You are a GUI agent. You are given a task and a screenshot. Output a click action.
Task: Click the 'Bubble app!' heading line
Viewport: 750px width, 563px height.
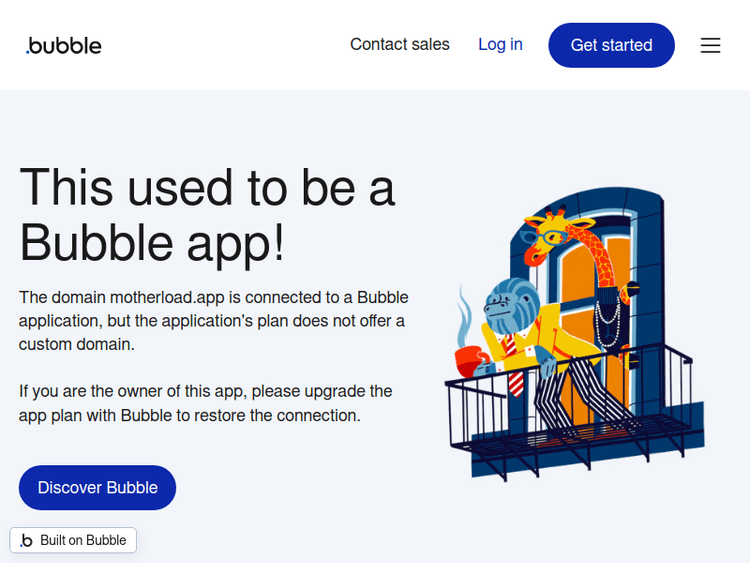coord(152,241)
